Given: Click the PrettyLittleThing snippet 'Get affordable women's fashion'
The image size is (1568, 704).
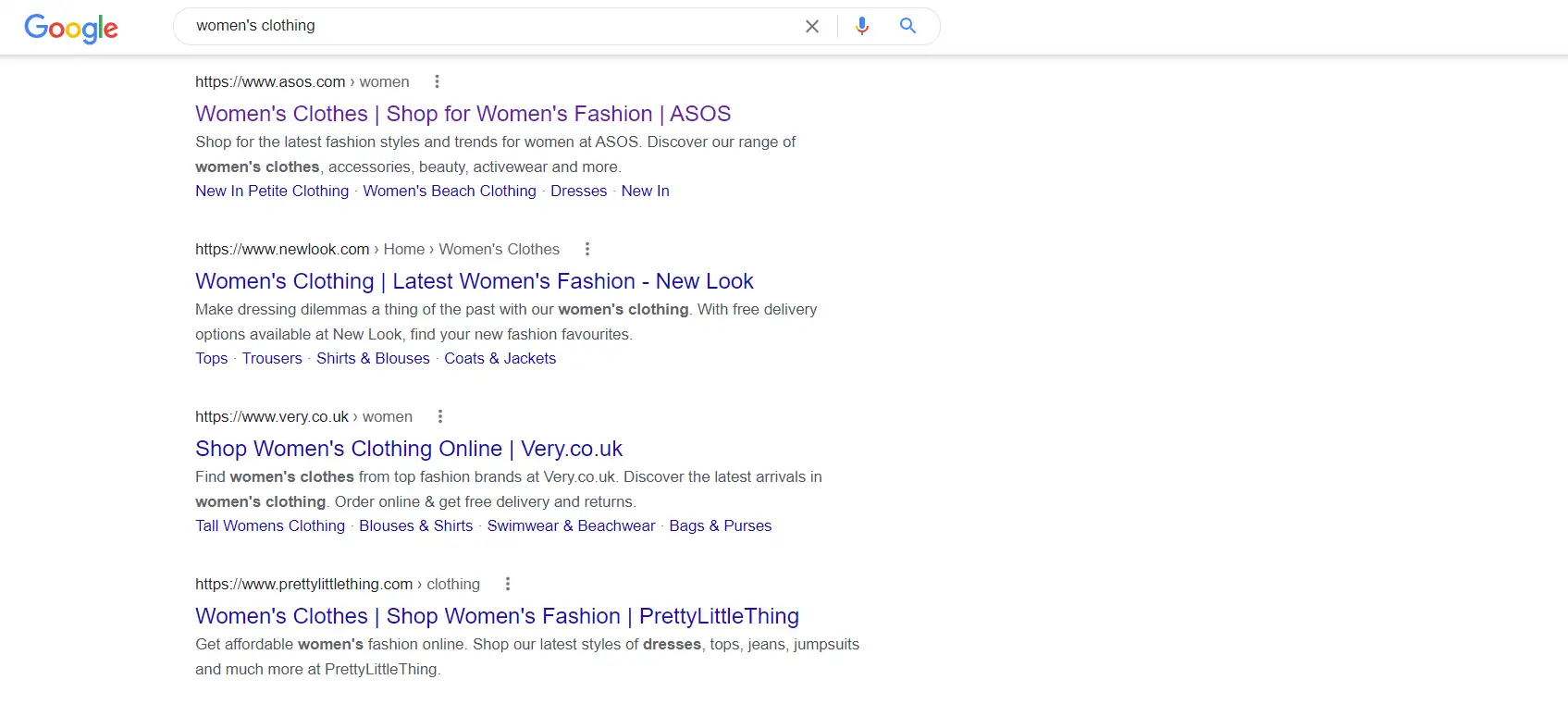Looking at the screenshot, I should 527,657.
